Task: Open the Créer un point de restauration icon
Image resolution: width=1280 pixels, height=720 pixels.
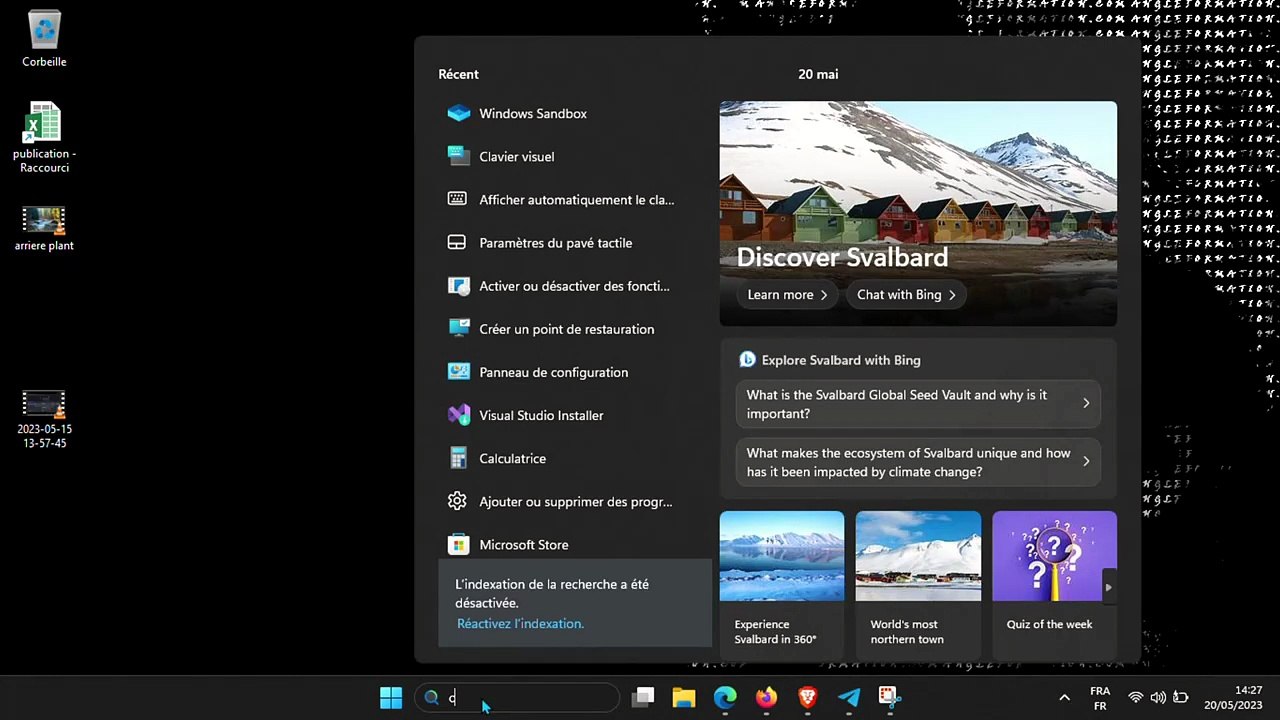Action: pos(459,329)
